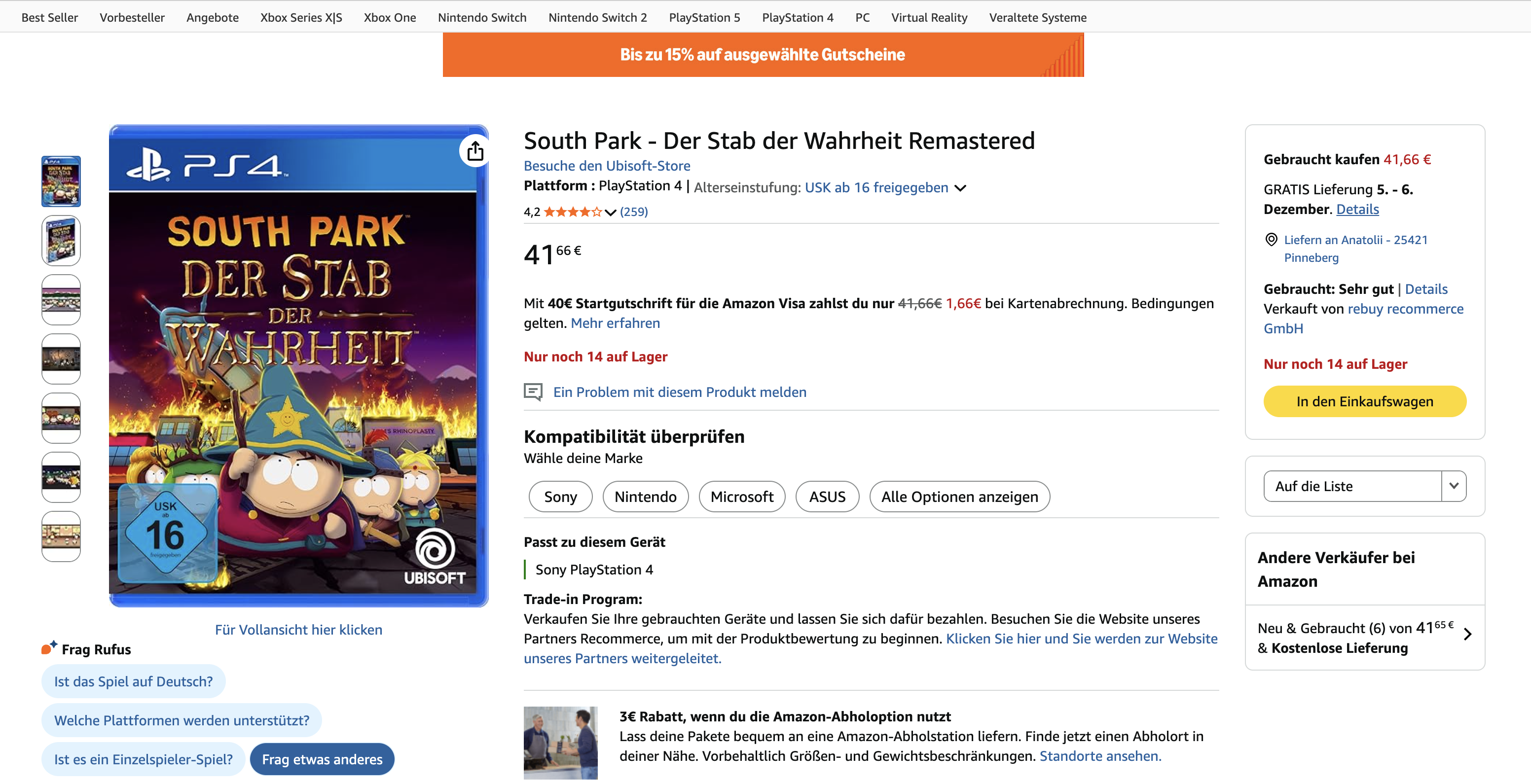Select the Microsoft brand option
The image size is (1531, 784).
(x=742, y=497)
